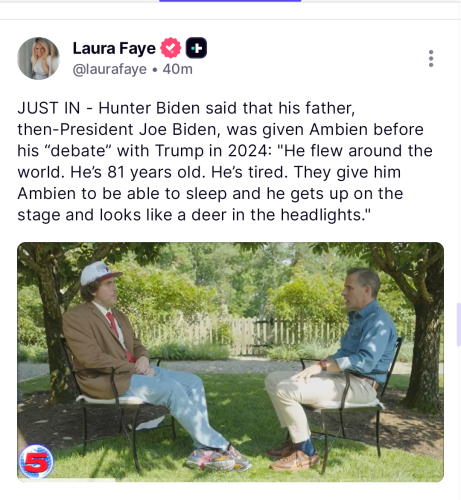Image resolution: width=461 pixels, height=500 pixels.
Task: Click the black plus subscriber badge
Action: [196, 48]
